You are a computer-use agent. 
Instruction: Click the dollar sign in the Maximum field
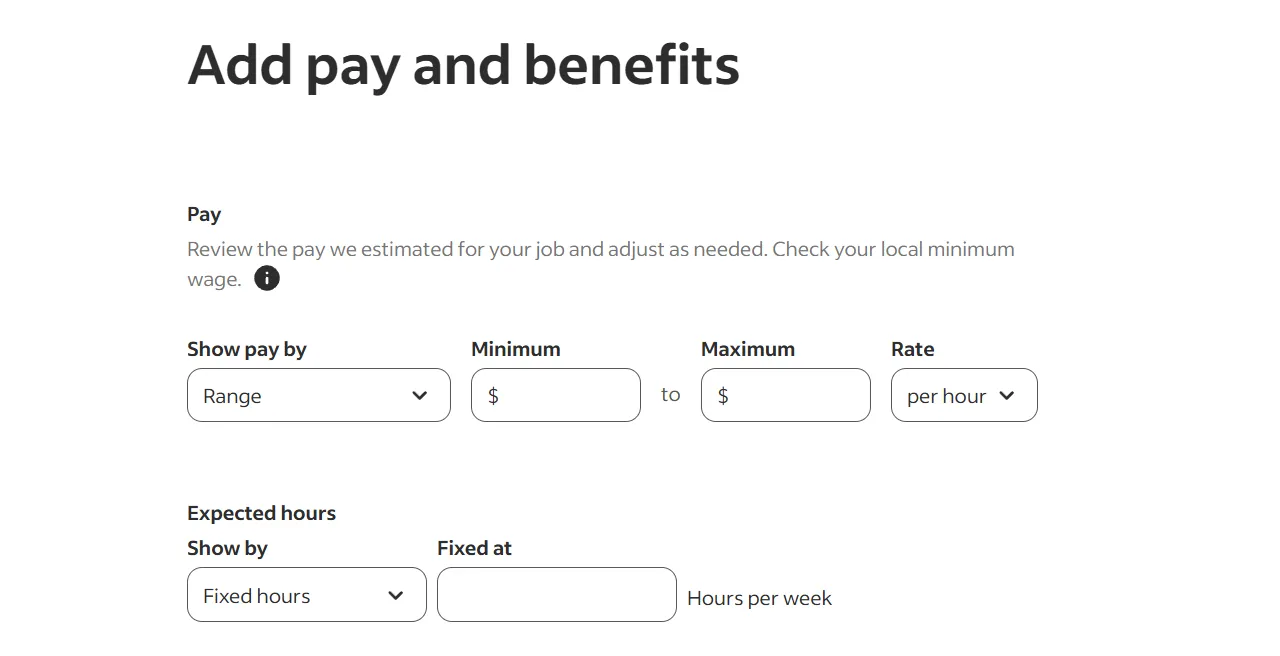722,395
